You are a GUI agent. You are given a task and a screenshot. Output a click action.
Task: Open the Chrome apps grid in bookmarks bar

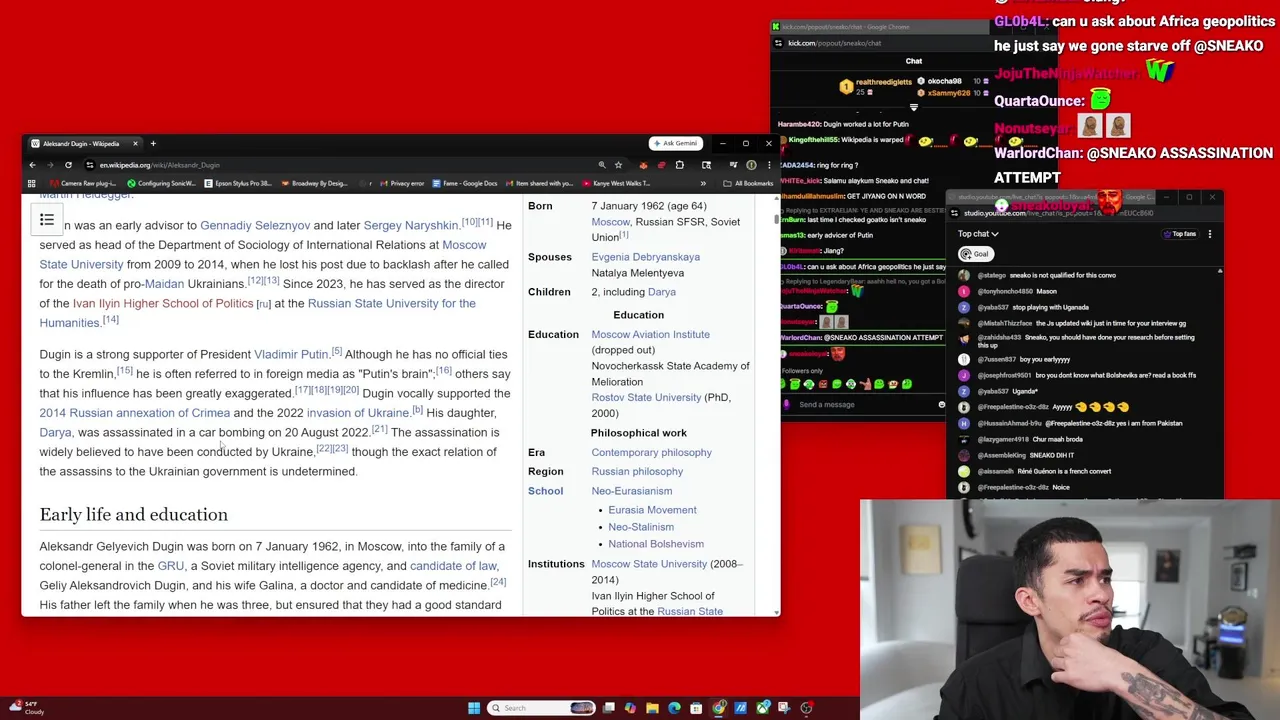pyautogui.click(x=31, y=183)
